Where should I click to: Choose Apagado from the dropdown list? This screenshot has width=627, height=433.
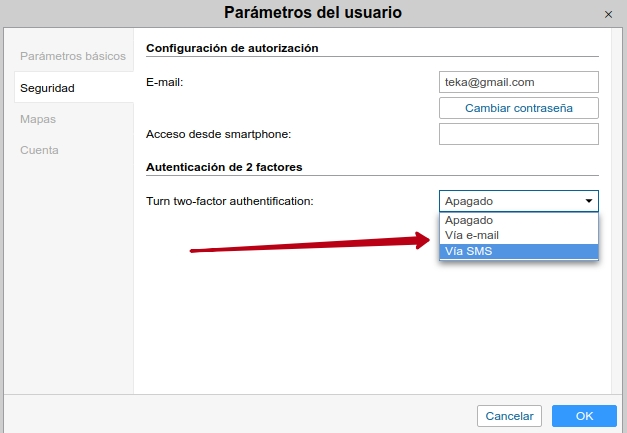[469, 220]
